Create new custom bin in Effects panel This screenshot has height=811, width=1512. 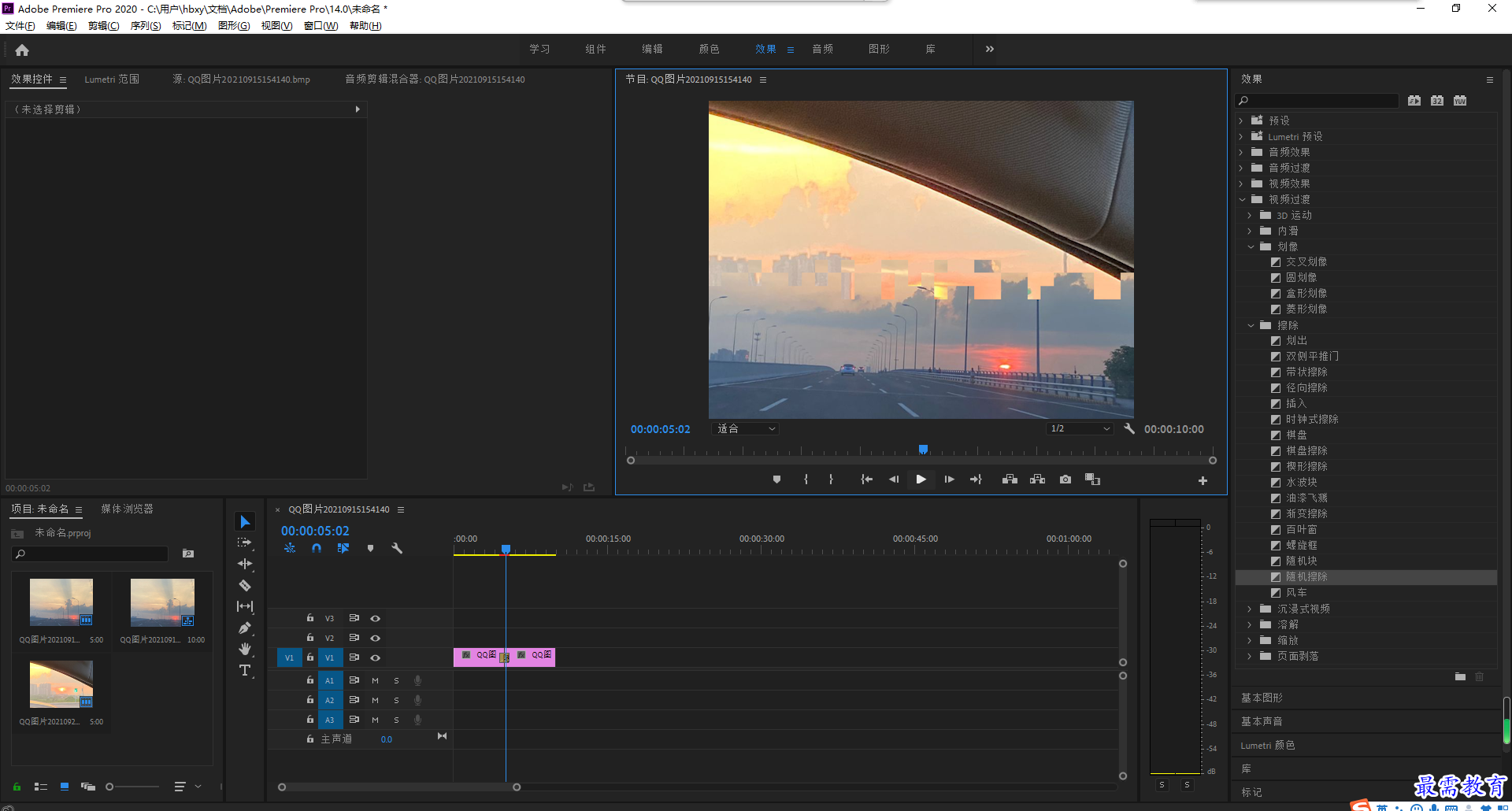[1460, 676]
